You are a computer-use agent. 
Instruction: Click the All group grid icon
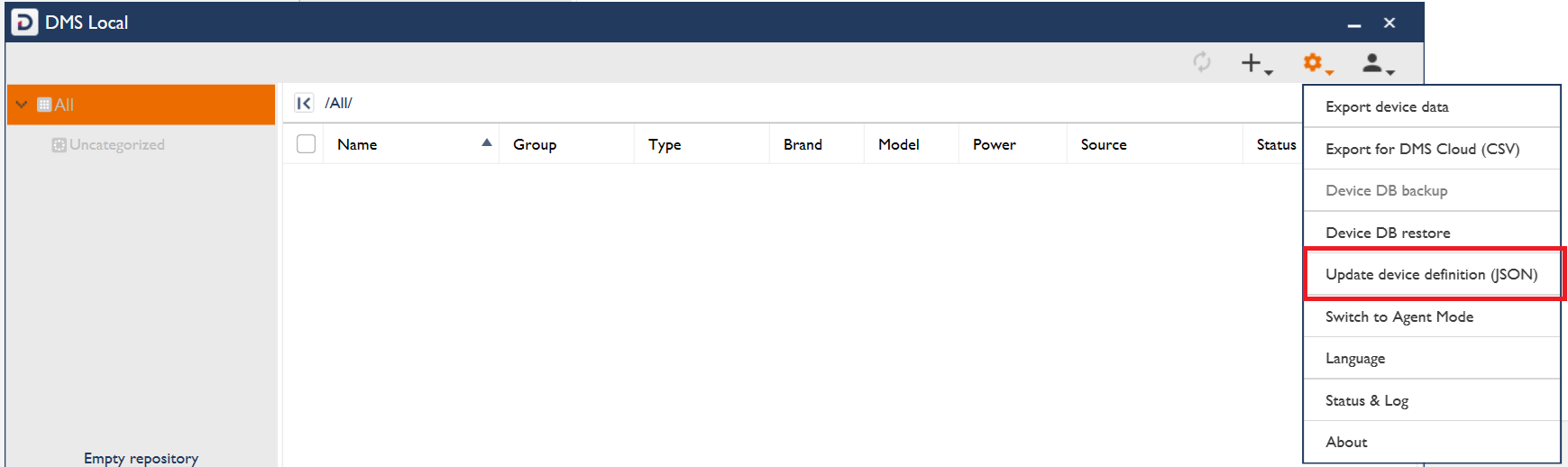click(x=44, y=105)
